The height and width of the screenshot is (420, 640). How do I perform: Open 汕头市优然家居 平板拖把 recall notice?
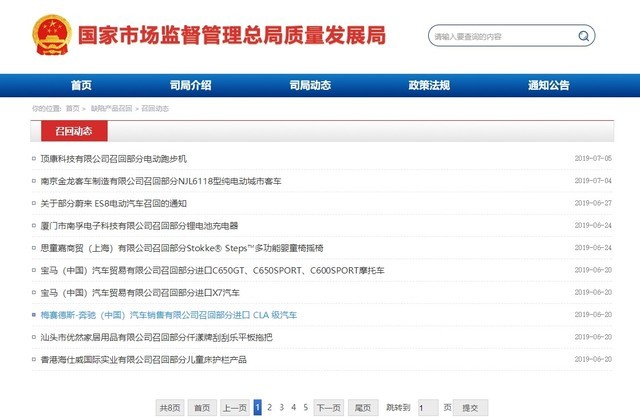(156, 337)
